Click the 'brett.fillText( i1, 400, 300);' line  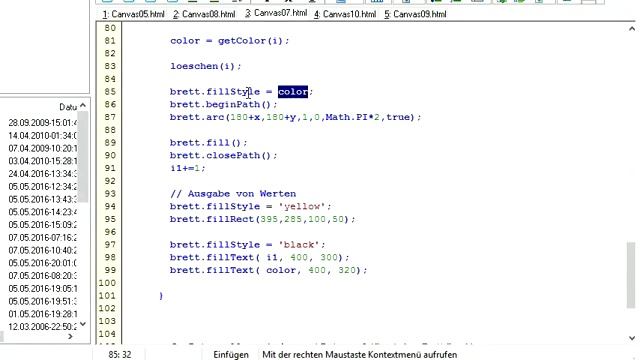pyautogui.click(x=260, y=258)
